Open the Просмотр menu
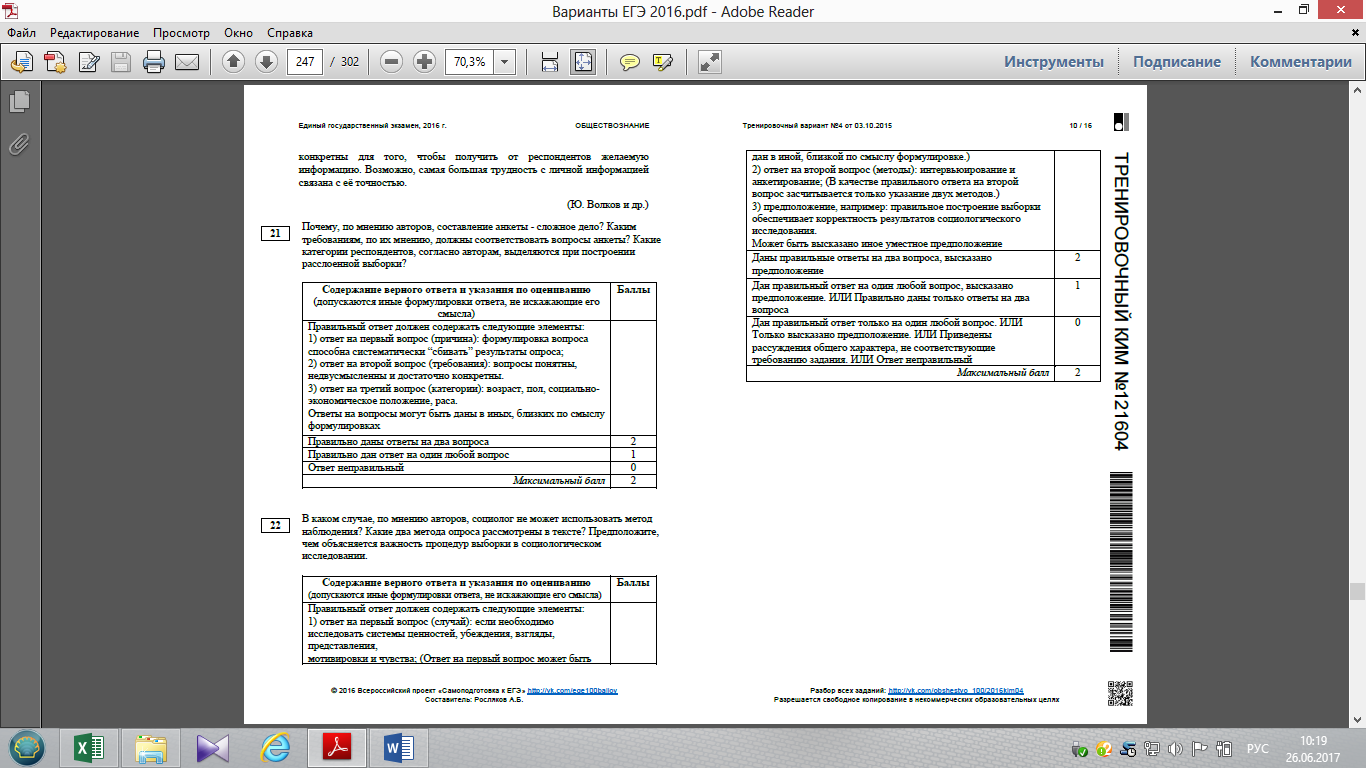Screen dimensions: 1366x768 [181, 33]
